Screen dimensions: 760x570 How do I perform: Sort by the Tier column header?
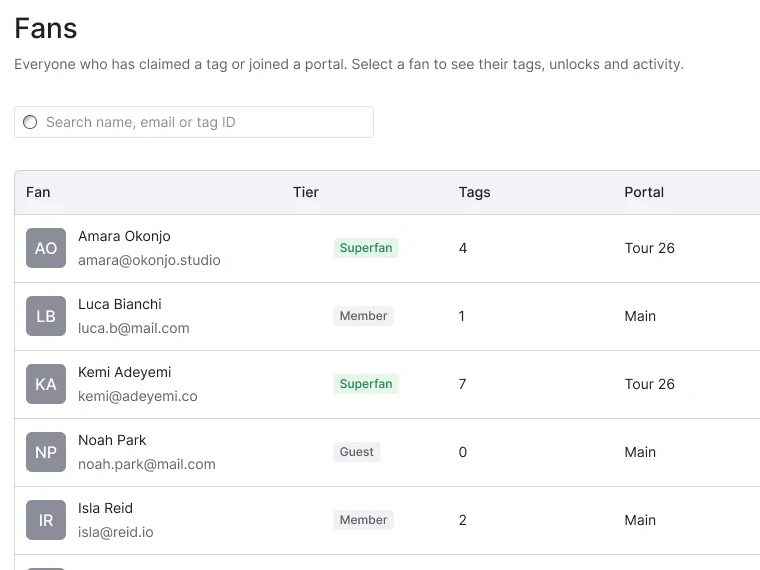306,192
